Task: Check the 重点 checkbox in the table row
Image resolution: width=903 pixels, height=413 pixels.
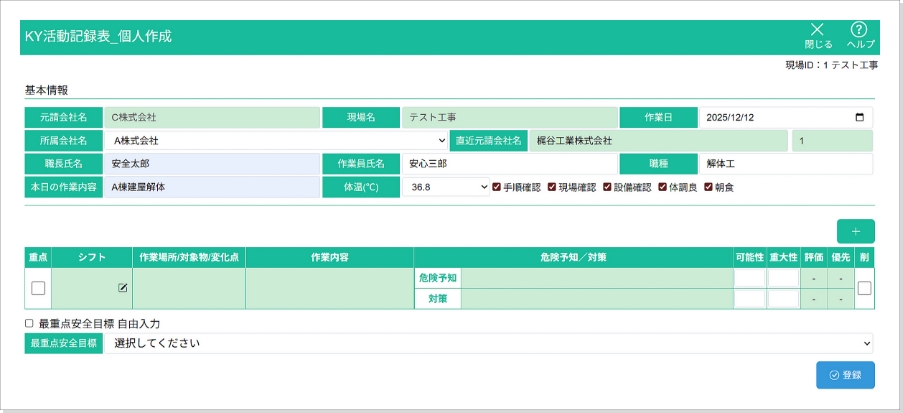Action: [38, 288]
